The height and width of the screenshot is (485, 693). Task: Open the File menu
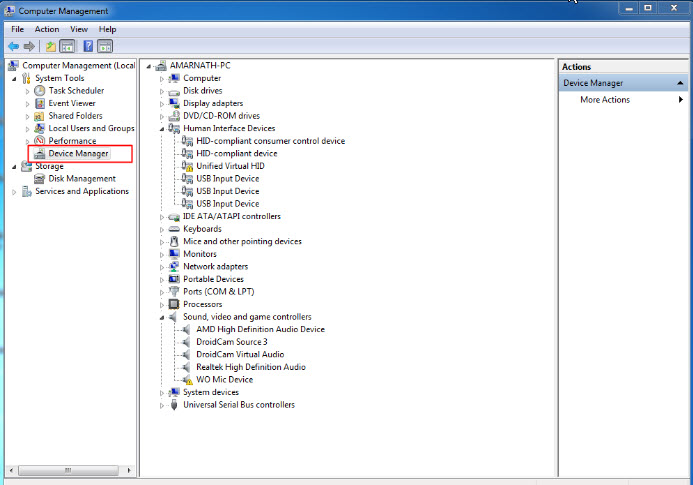(x=18, y=29)
